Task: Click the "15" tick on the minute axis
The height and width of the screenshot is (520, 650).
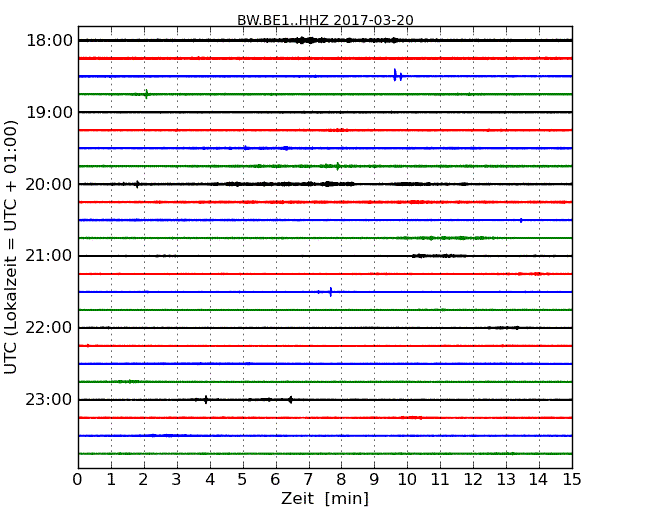Action: point(572,479)
